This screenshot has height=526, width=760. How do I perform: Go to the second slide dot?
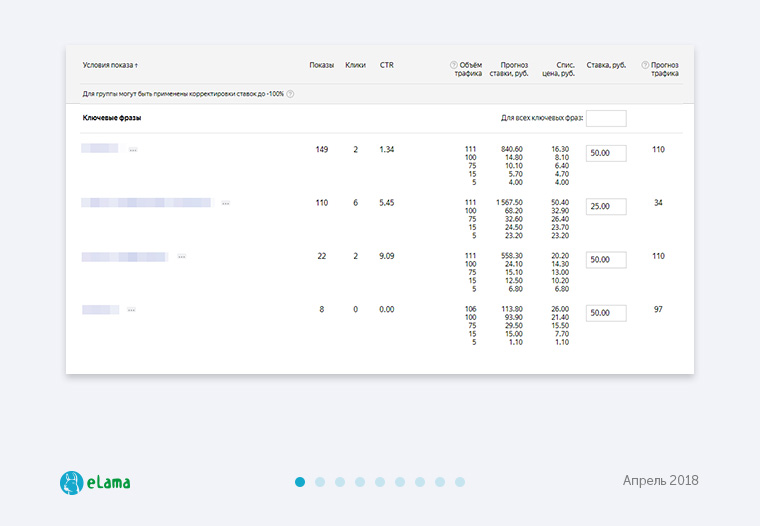320,482
